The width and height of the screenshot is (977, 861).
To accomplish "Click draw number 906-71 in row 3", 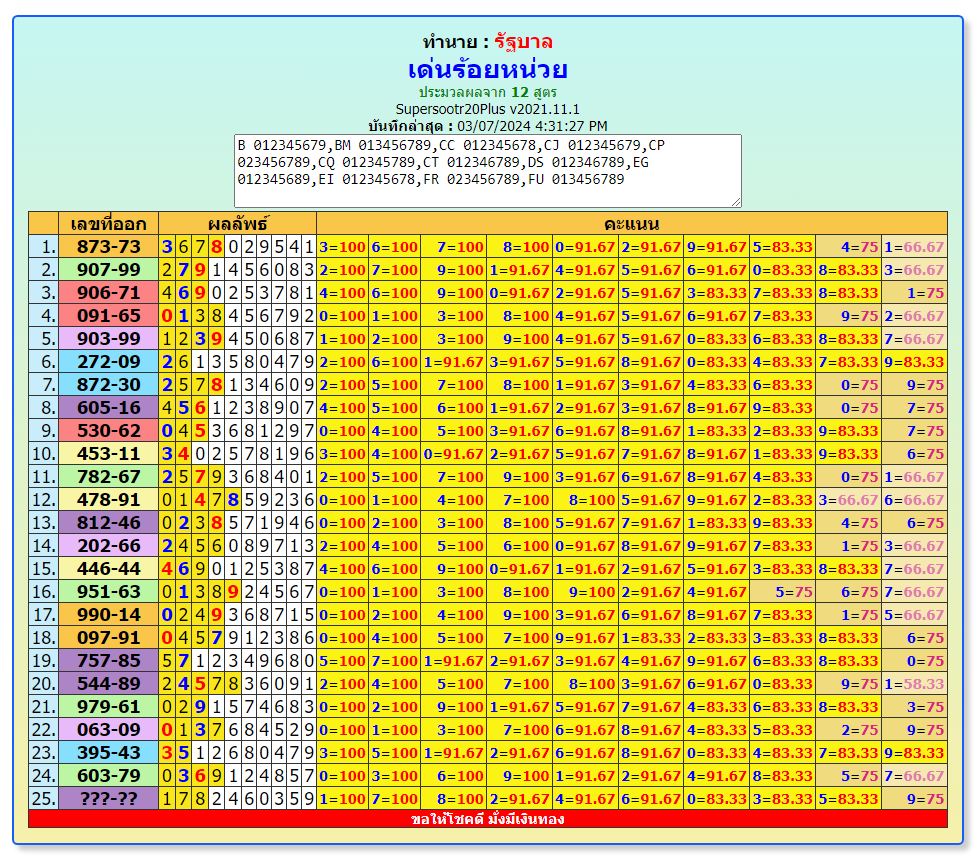I will pos(108,293).
